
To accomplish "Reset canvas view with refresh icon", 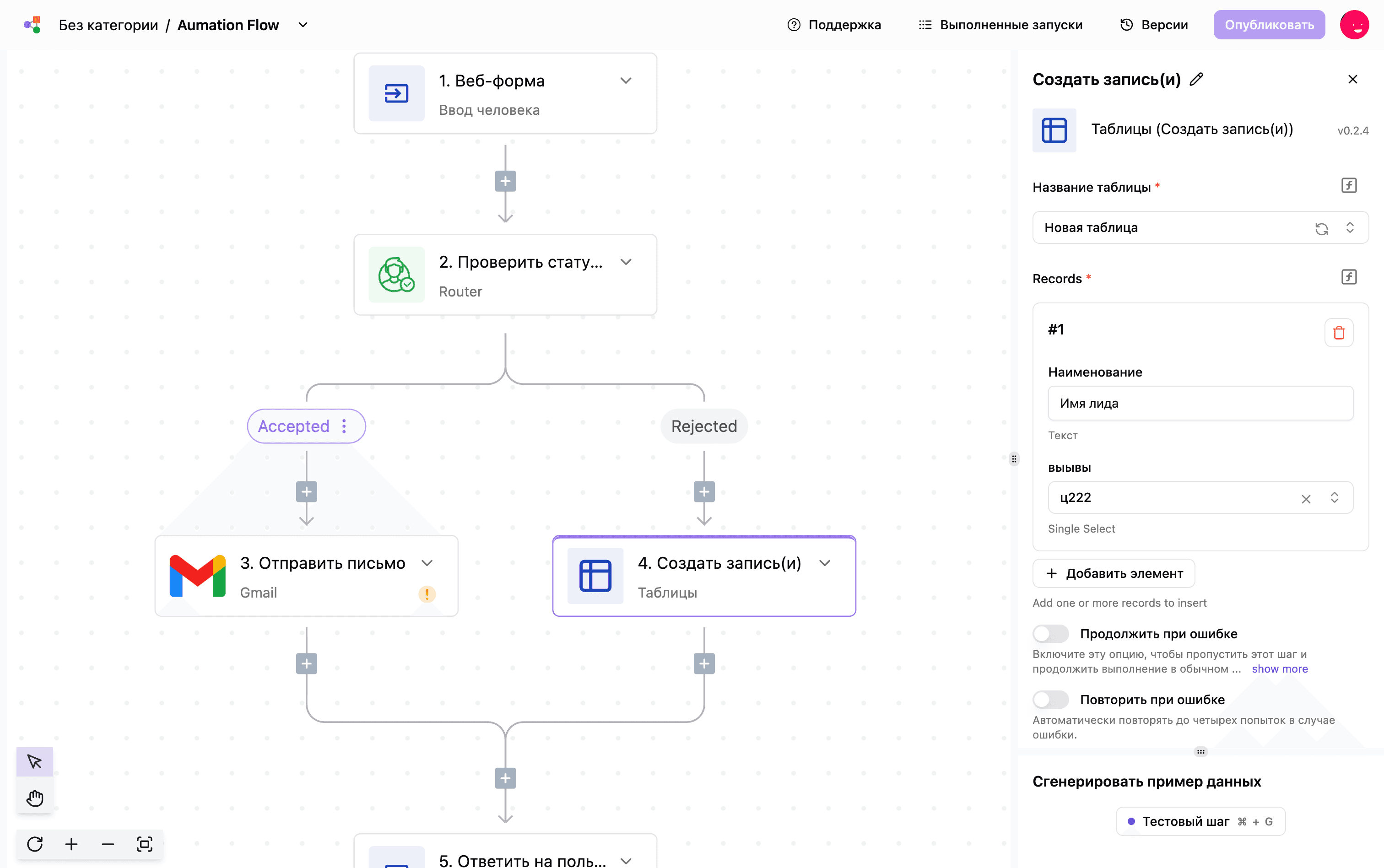I will click(x=34, y=844).
